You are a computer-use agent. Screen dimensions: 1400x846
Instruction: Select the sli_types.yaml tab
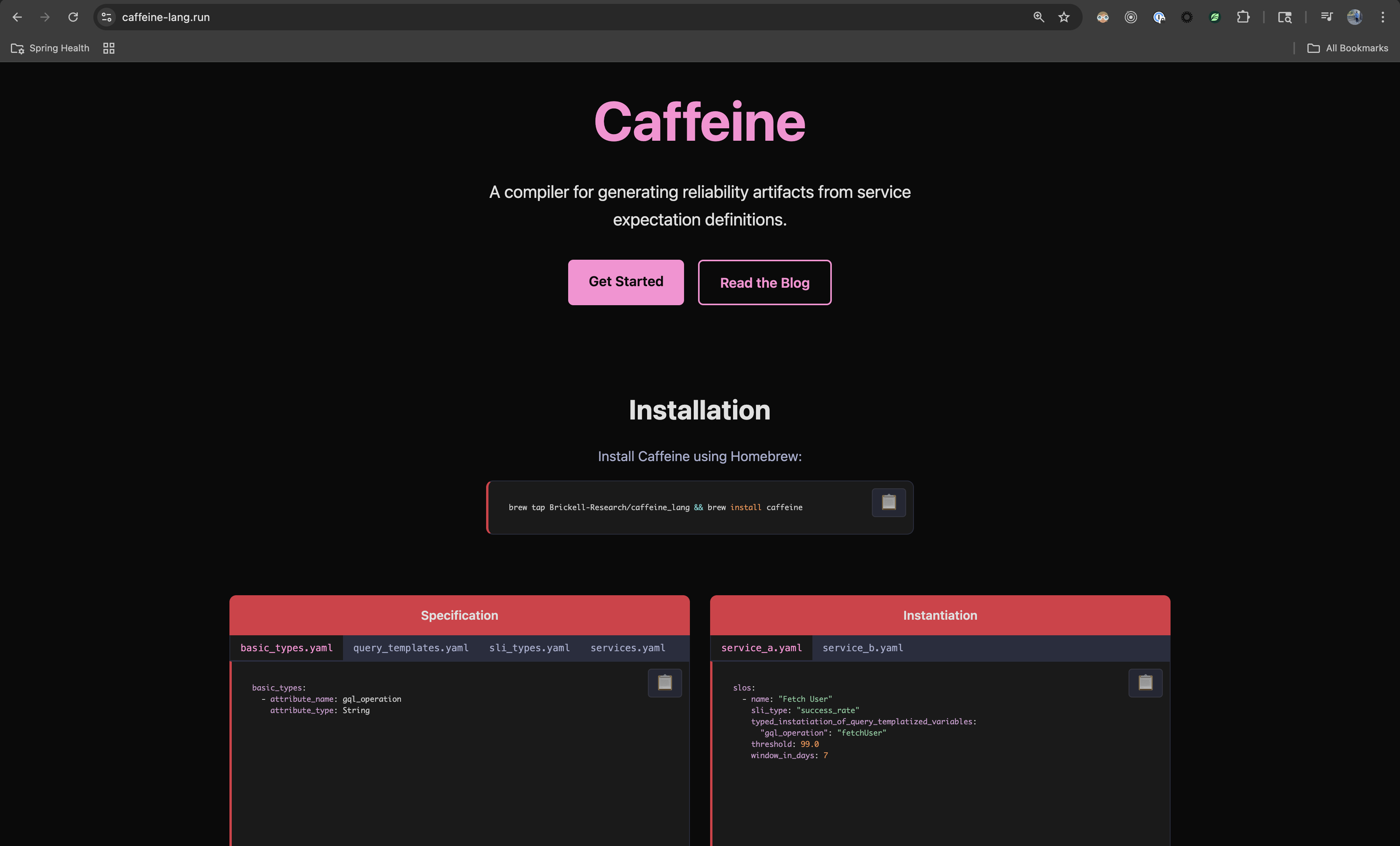pos(528,648)
